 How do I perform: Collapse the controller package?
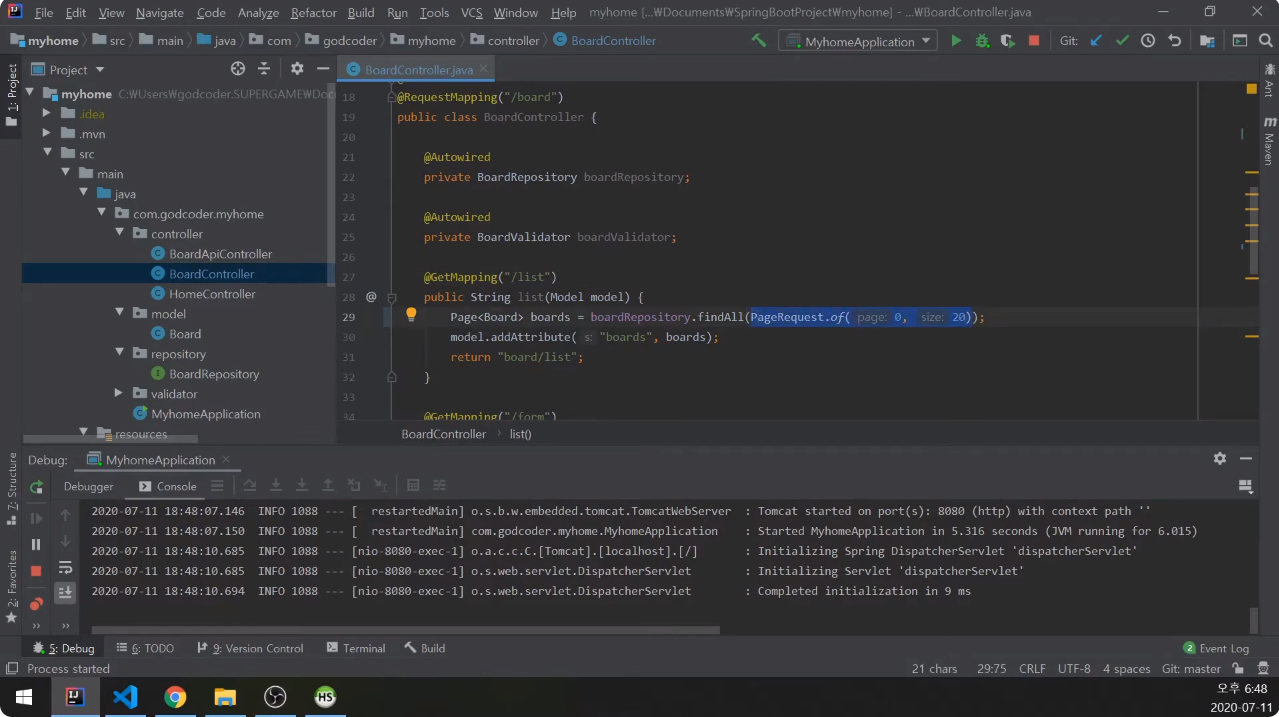coord(119,233)
